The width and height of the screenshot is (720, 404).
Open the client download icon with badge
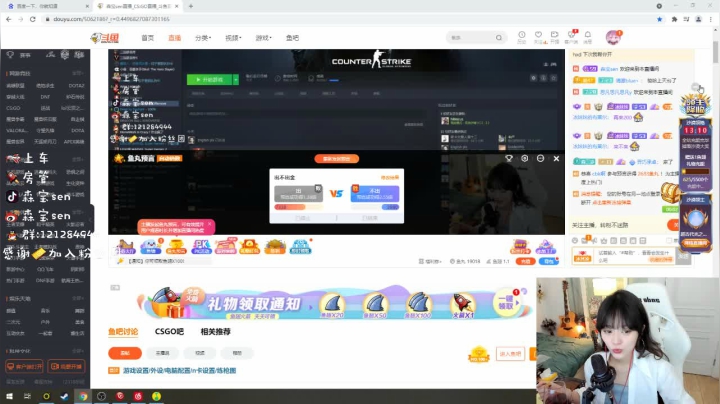[x=571, y=37]
